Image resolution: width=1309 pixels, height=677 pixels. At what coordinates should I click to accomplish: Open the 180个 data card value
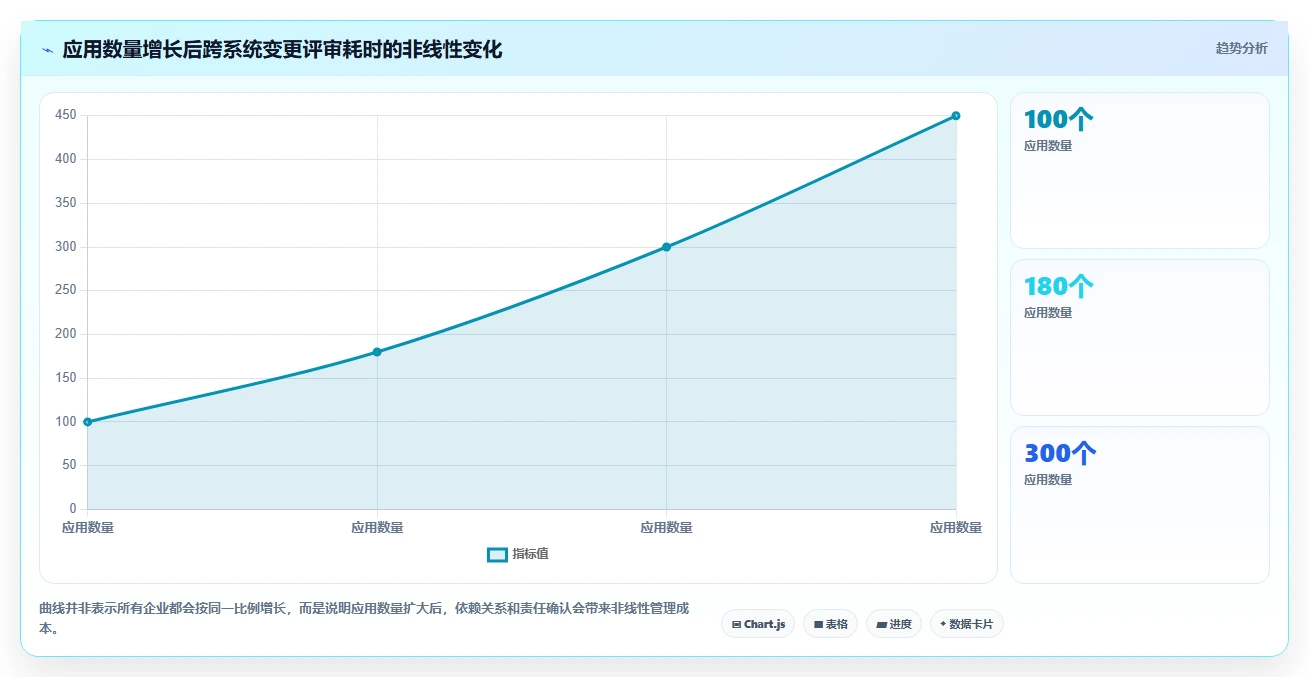(1059, 287)
